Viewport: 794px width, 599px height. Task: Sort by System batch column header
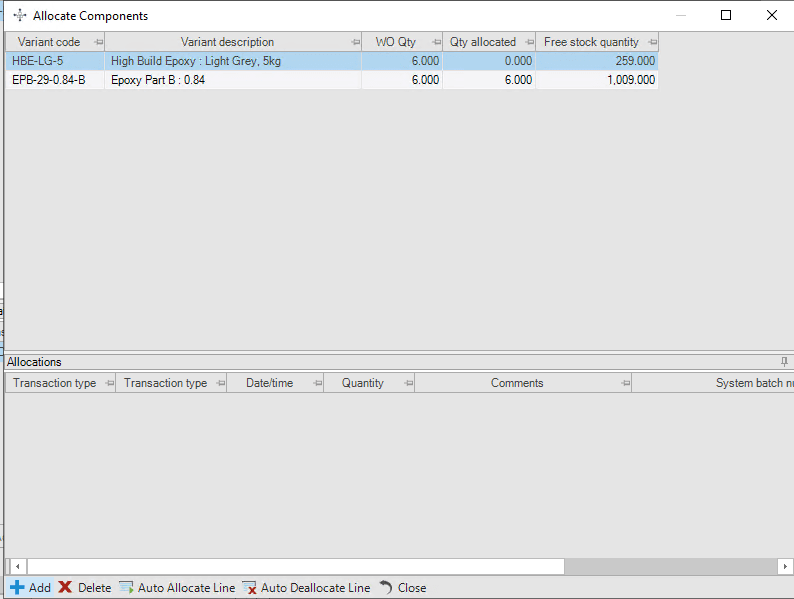[x=753, y=383]
